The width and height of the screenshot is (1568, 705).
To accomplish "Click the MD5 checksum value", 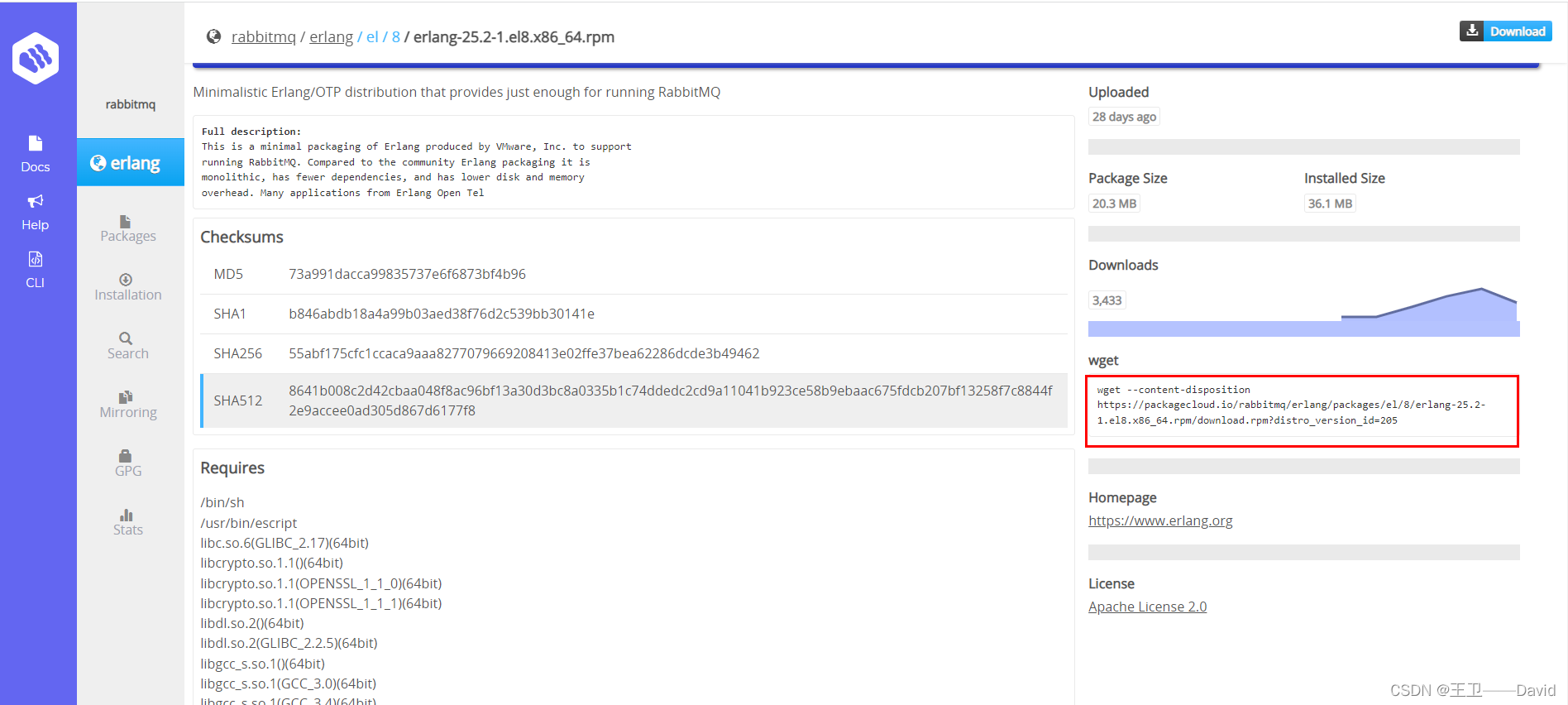I will point(407,274).
